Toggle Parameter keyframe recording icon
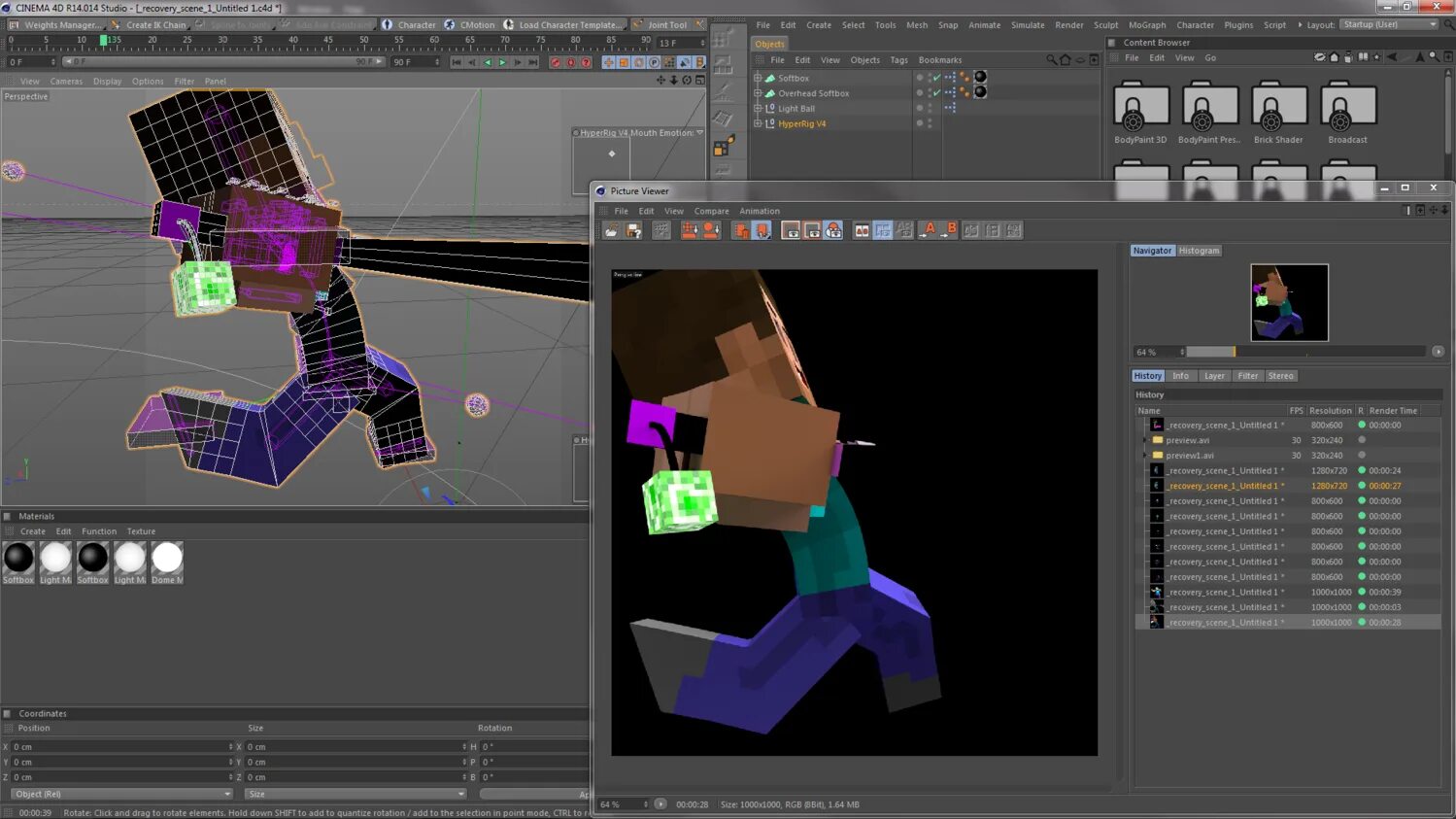Viewport: 1456px width, 819px height. (x=654, y=62)
